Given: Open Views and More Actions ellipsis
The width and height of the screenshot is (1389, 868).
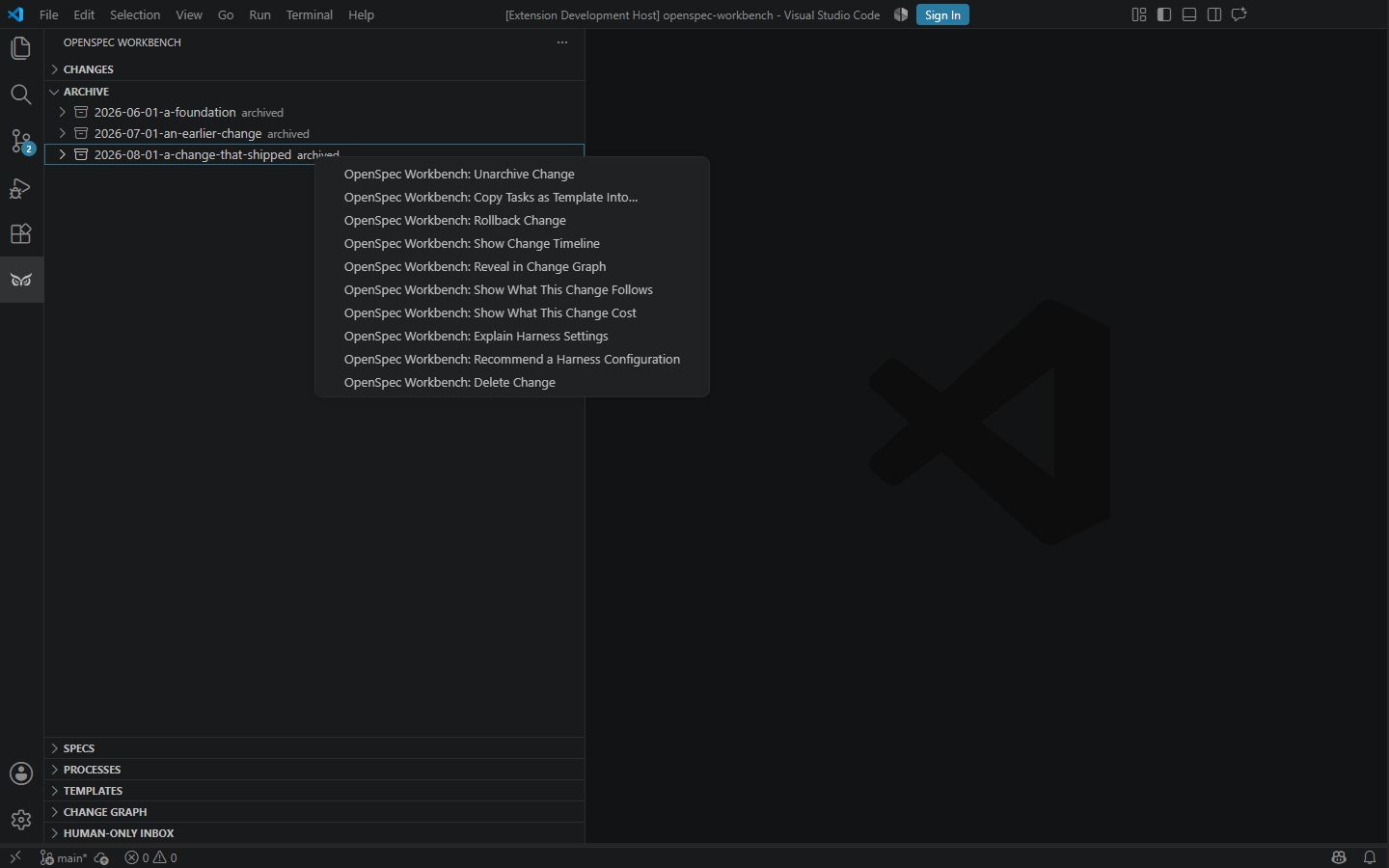Looking at the screenshot, I should click(x=562, y=42).
